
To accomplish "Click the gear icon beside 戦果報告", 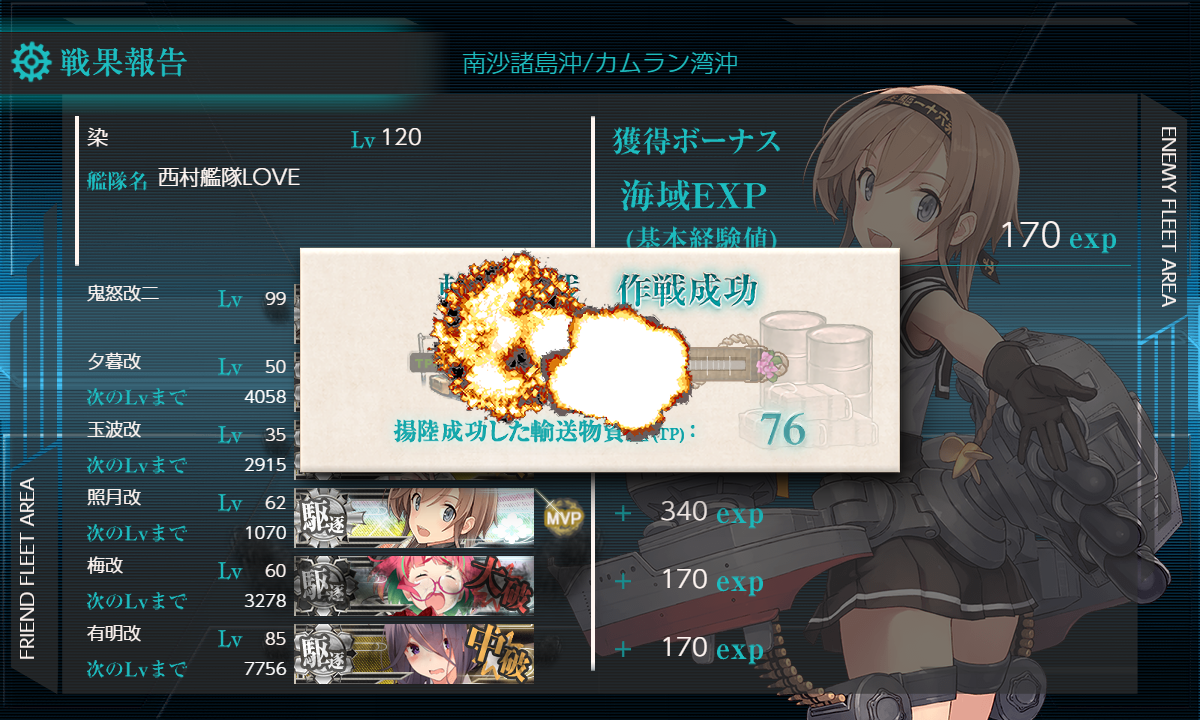I will point(31,62).
